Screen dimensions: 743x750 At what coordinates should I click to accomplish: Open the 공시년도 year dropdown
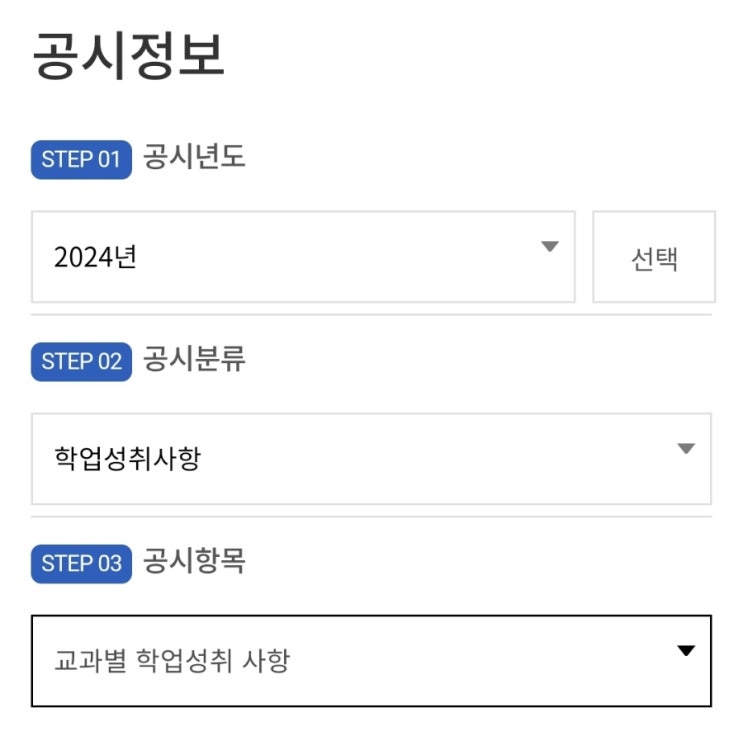[x=303, y=257]
